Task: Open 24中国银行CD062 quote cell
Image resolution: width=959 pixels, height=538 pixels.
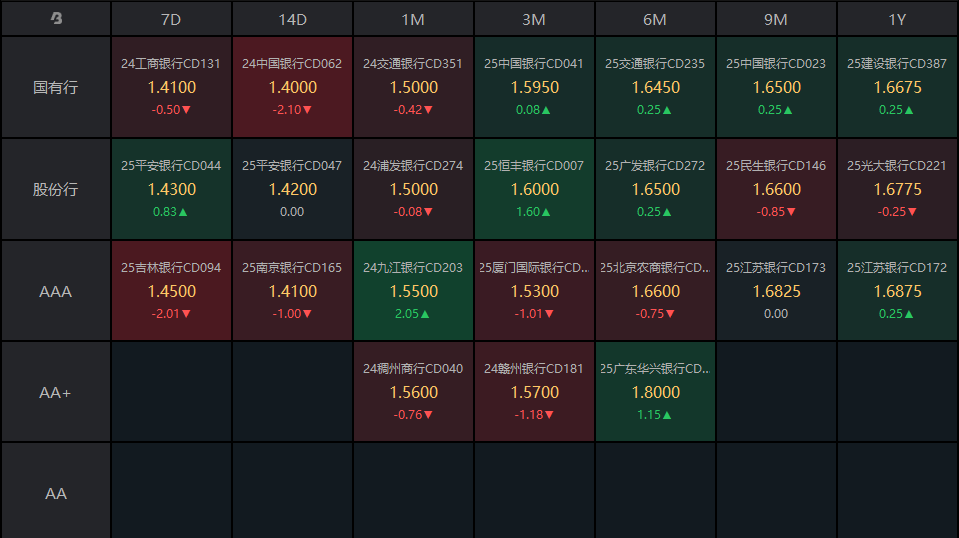Action: pos(292,87)
